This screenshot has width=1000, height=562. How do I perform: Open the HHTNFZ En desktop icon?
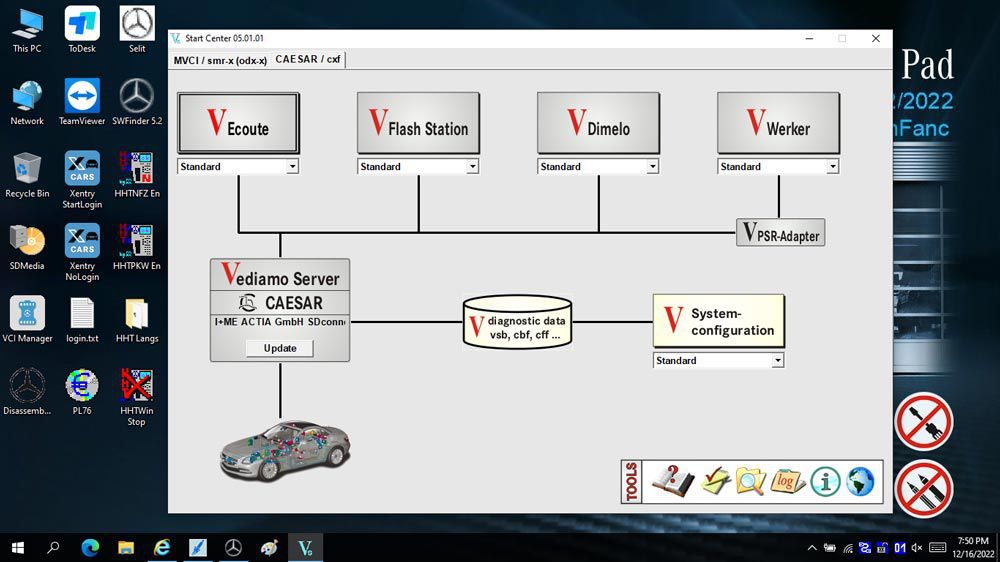point(136,175)
